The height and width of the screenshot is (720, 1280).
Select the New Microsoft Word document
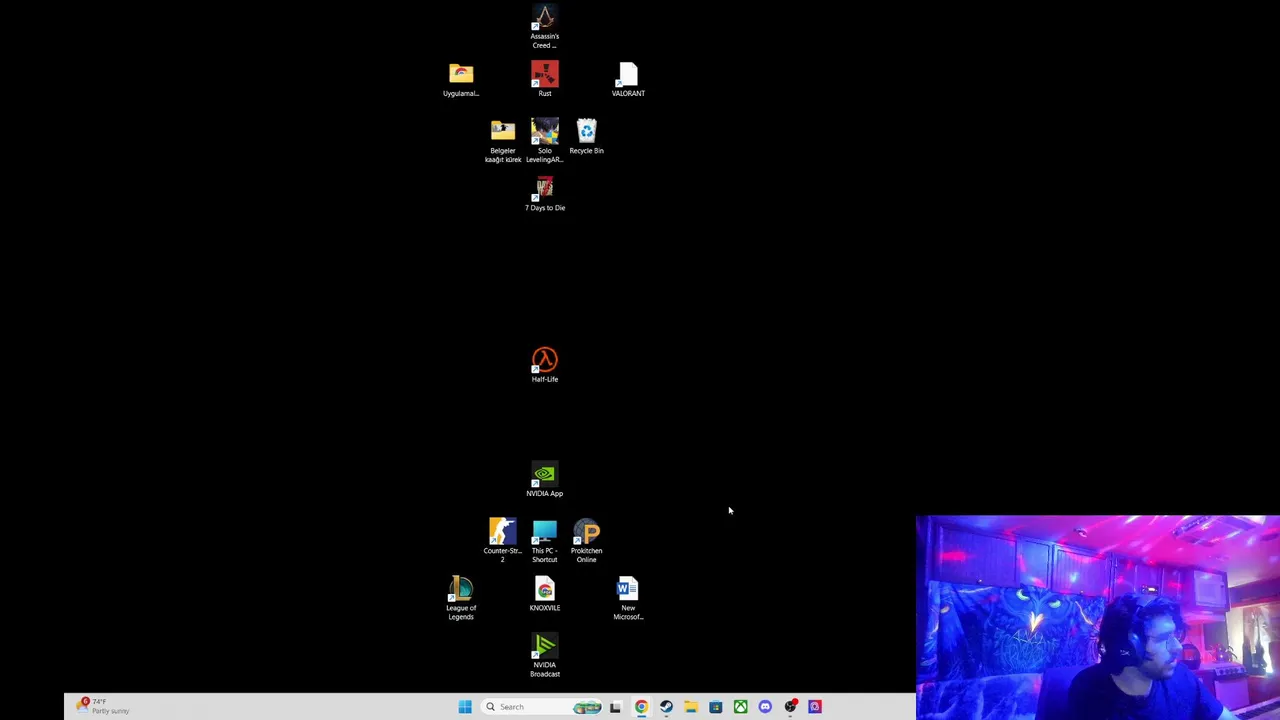point(628,598)
